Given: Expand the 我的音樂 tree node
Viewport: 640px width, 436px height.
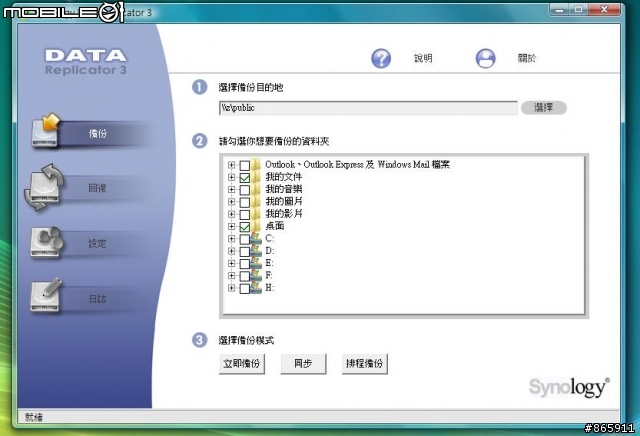Looking at the screenshot, I should pyautogui.click(x=231, y=189).
